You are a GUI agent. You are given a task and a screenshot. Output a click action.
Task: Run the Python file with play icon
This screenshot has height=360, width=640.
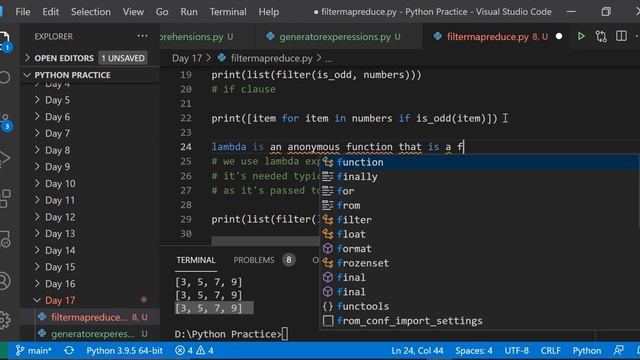pyautogui.click(x=581, y=36)
